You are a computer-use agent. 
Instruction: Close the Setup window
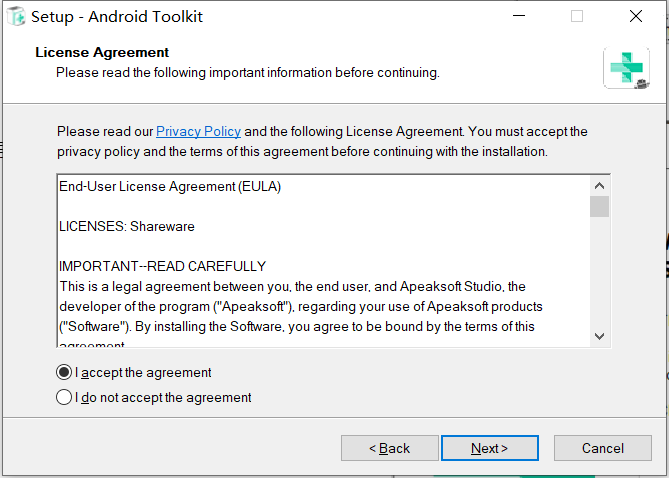[x=636, y=16]
